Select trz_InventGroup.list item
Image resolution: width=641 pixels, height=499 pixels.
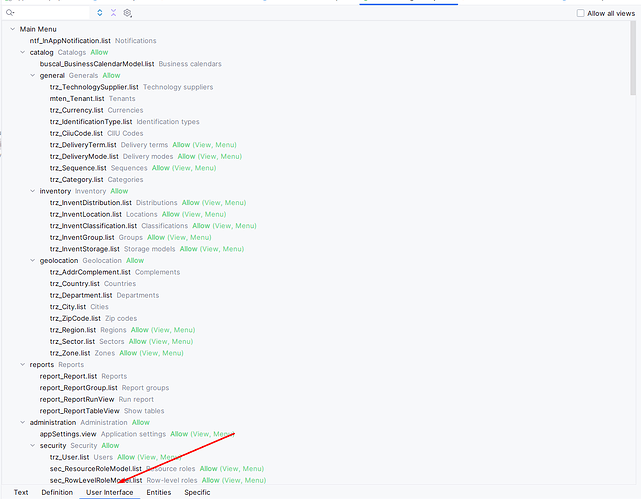tap(82, 237)
